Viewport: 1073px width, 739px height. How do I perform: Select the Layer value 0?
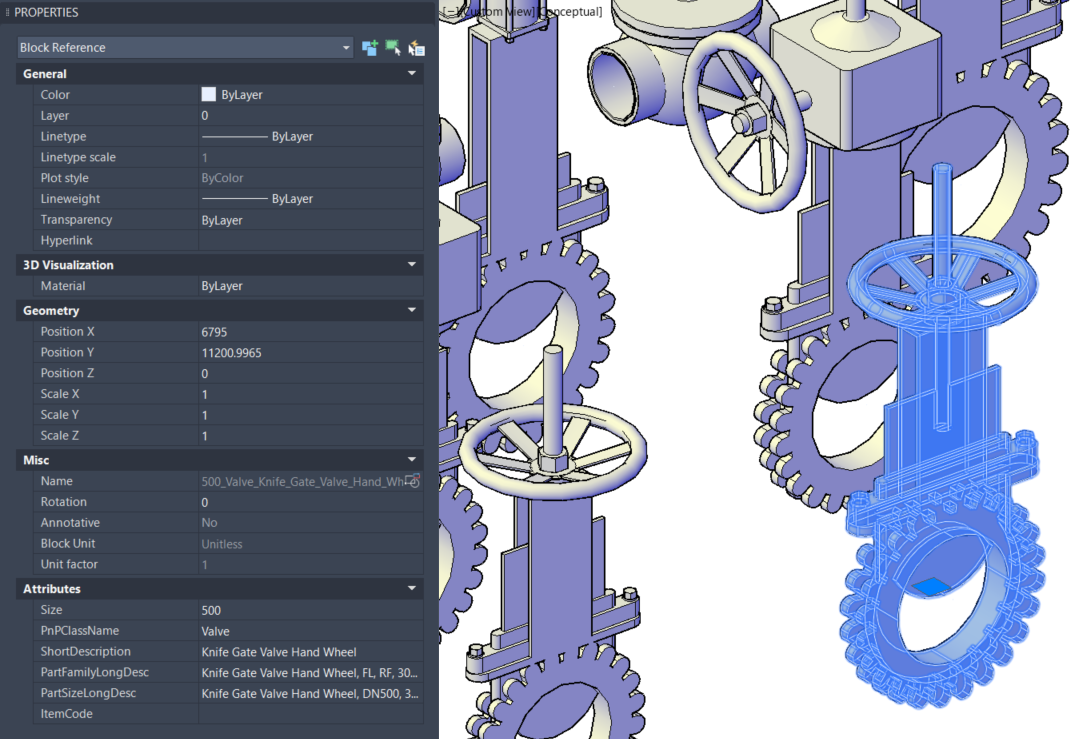(x=311, y=116)
